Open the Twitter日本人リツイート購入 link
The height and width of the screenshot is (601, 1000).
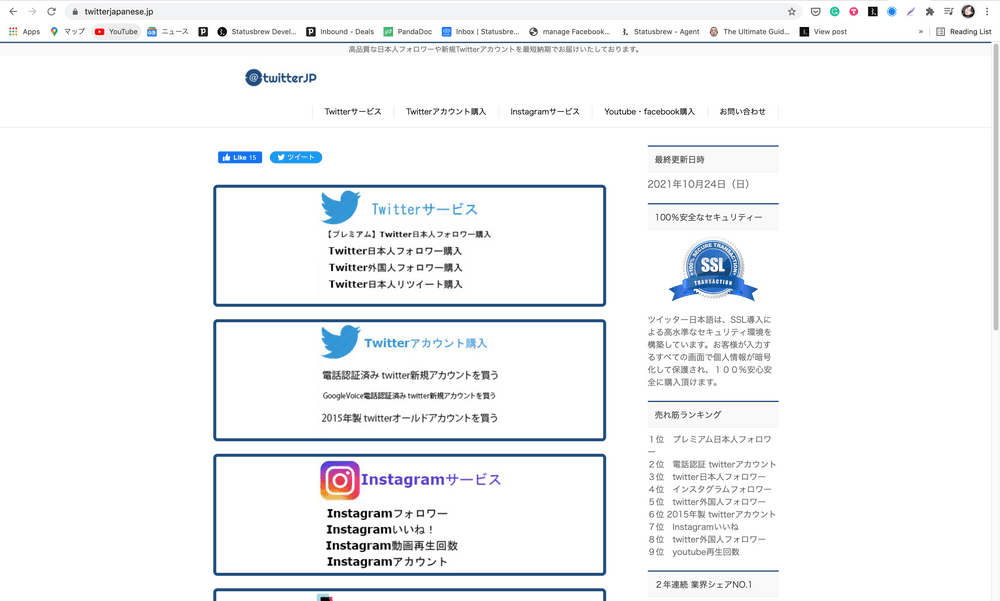pos(396,285)
